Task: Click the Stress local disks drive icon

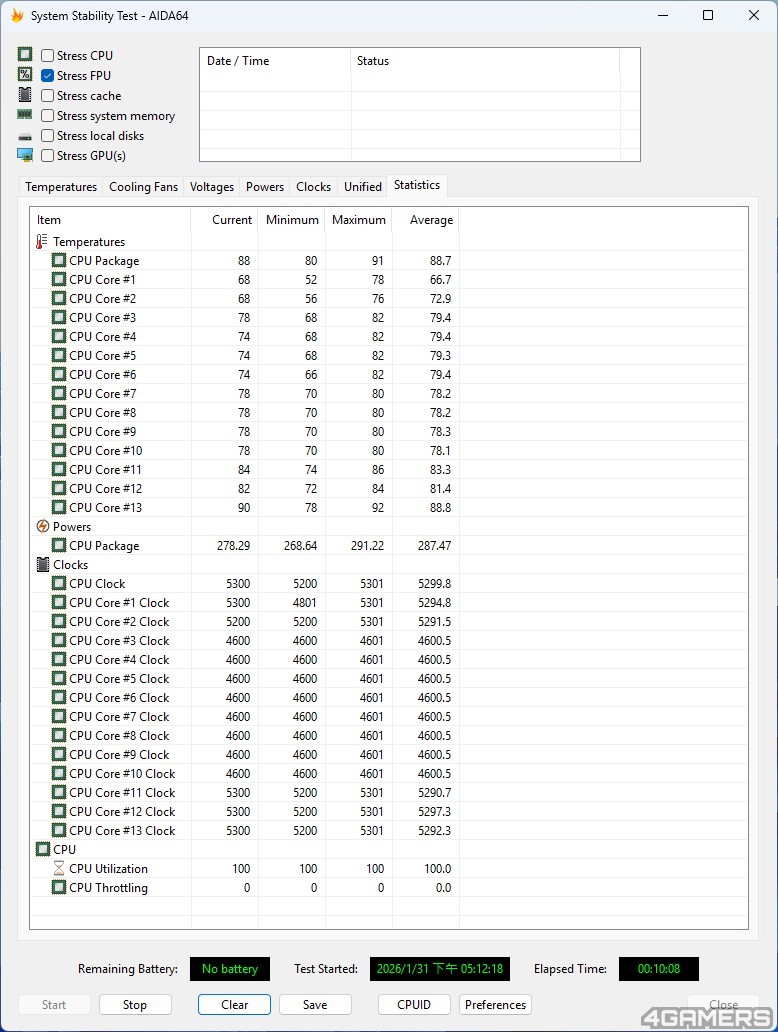Action: (x=25, y=136)
